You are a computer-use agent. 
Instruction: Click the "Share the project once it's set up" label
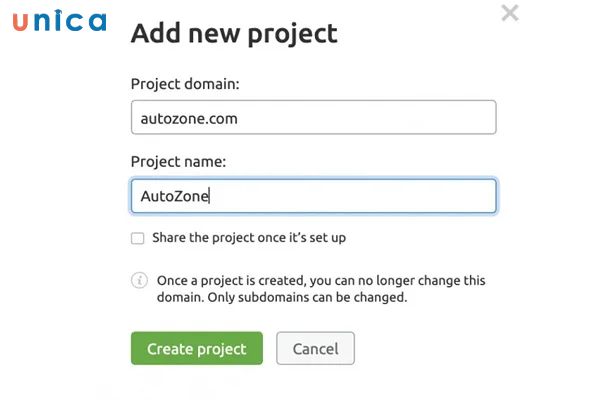(249, 239)
